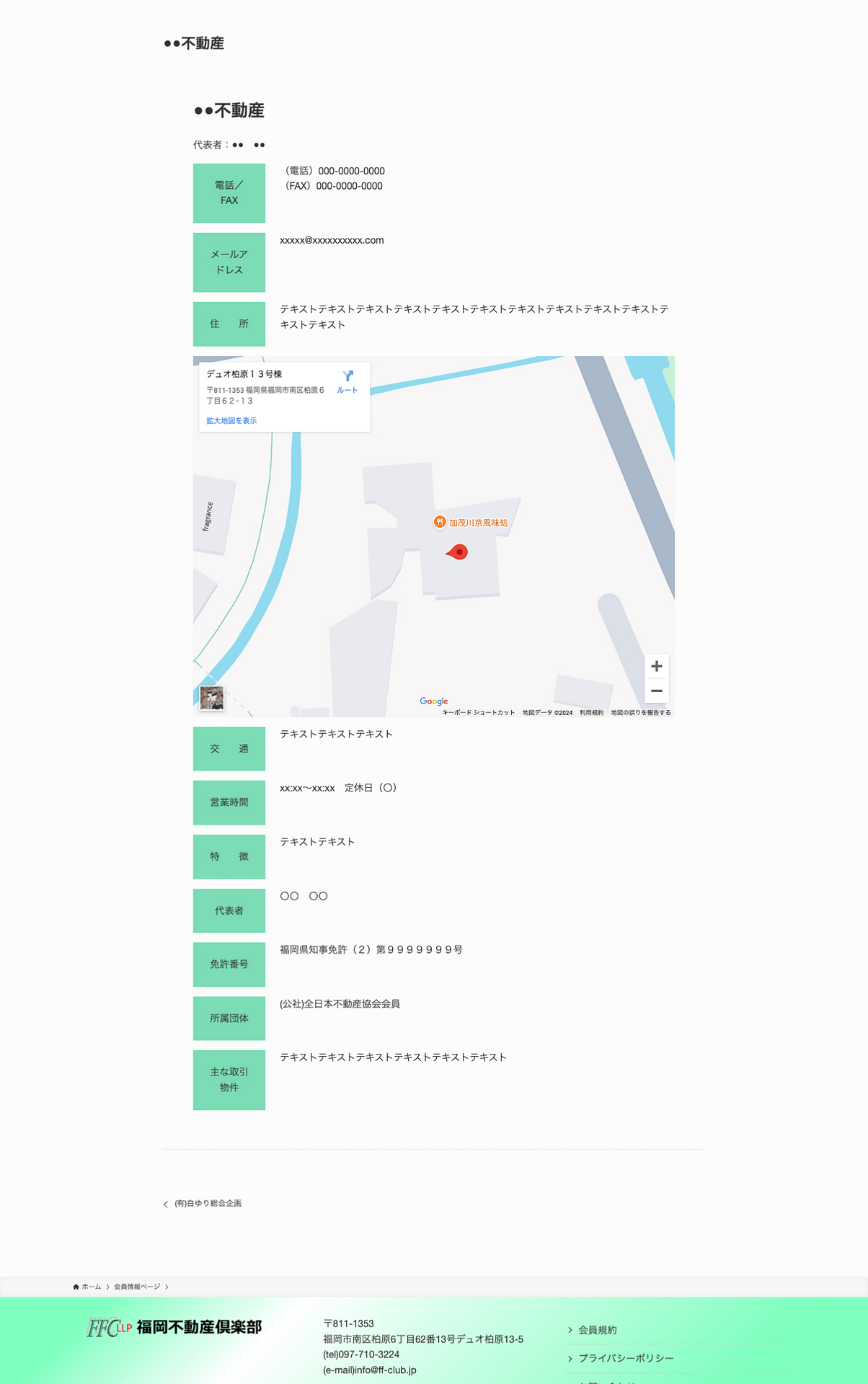Click the home icon in breadcrumb
Screen dimensions: 868x1384
click(76, 1287)
